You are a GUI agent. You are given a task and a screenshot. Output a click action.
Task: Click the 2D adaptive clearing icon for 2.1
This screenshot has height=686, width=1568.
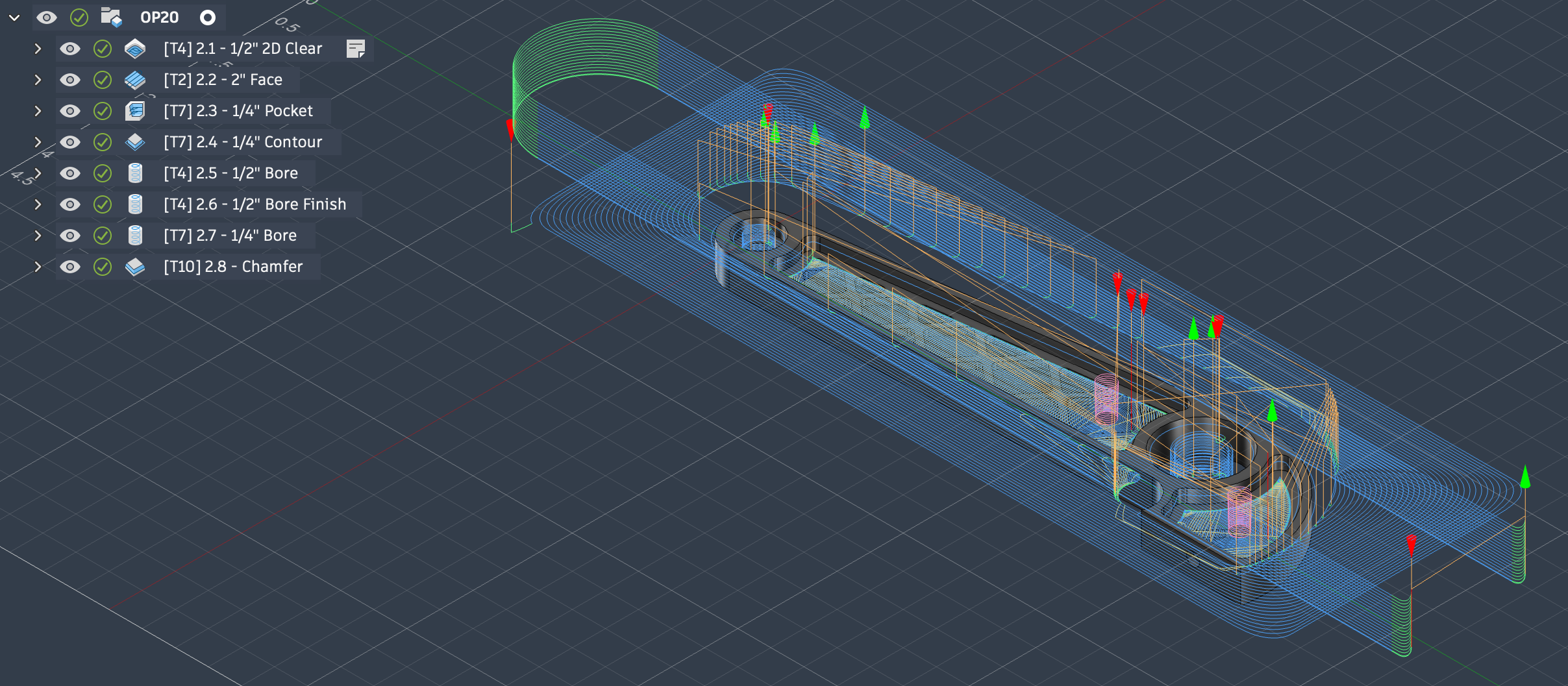(x=135, y=49)
